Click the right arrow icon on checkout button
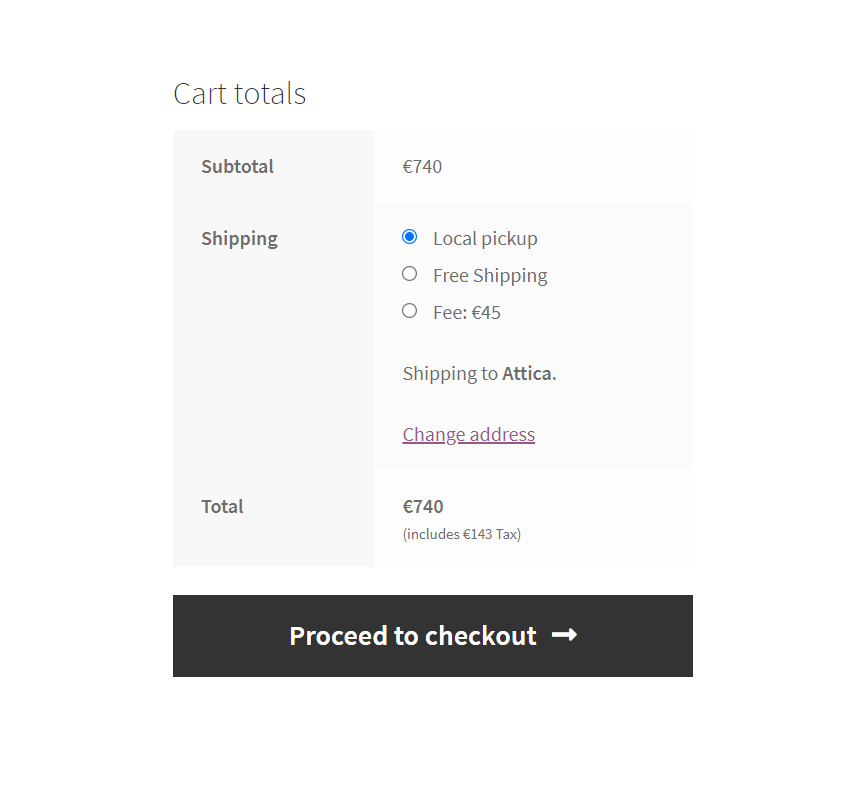This screenshot has height=802, width=864. click(x=564, y=635)
